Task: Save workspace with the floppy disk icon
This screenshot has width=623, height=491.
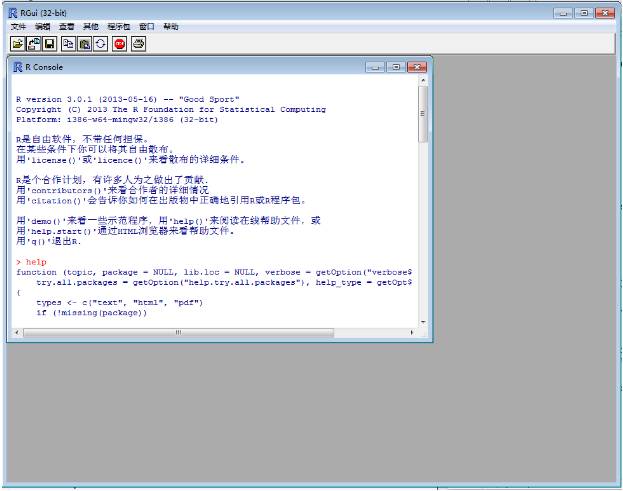Action: (49, 44)
